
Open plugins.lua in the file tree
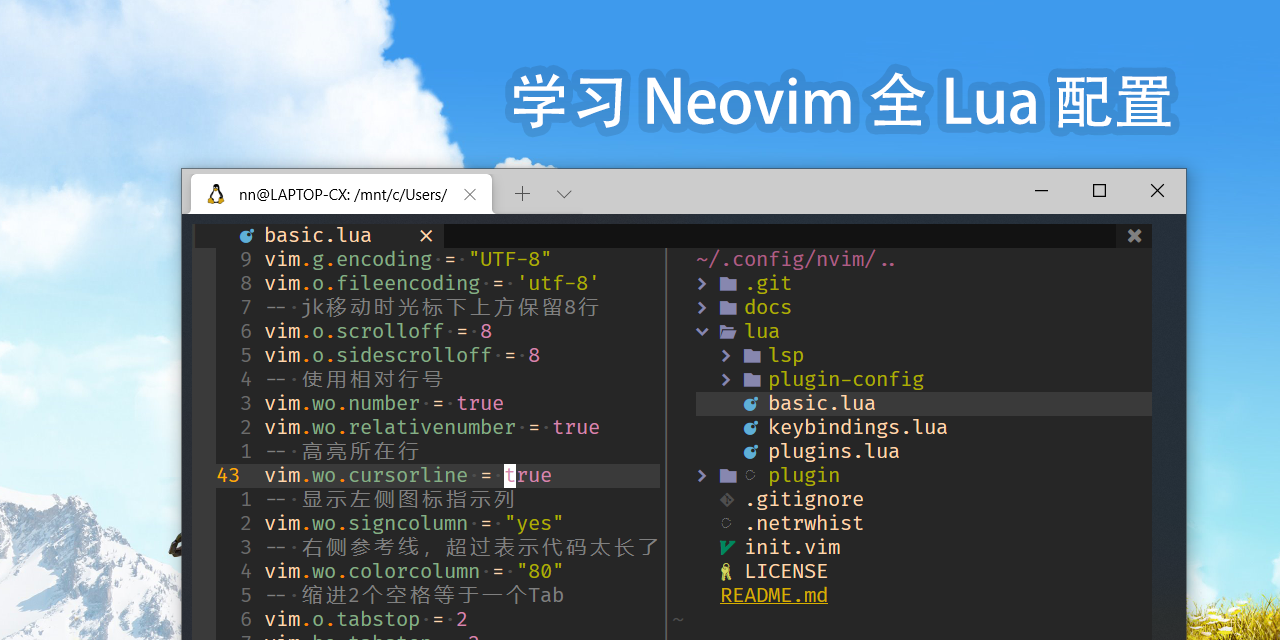pyautogui.click(x=834, y=452)
